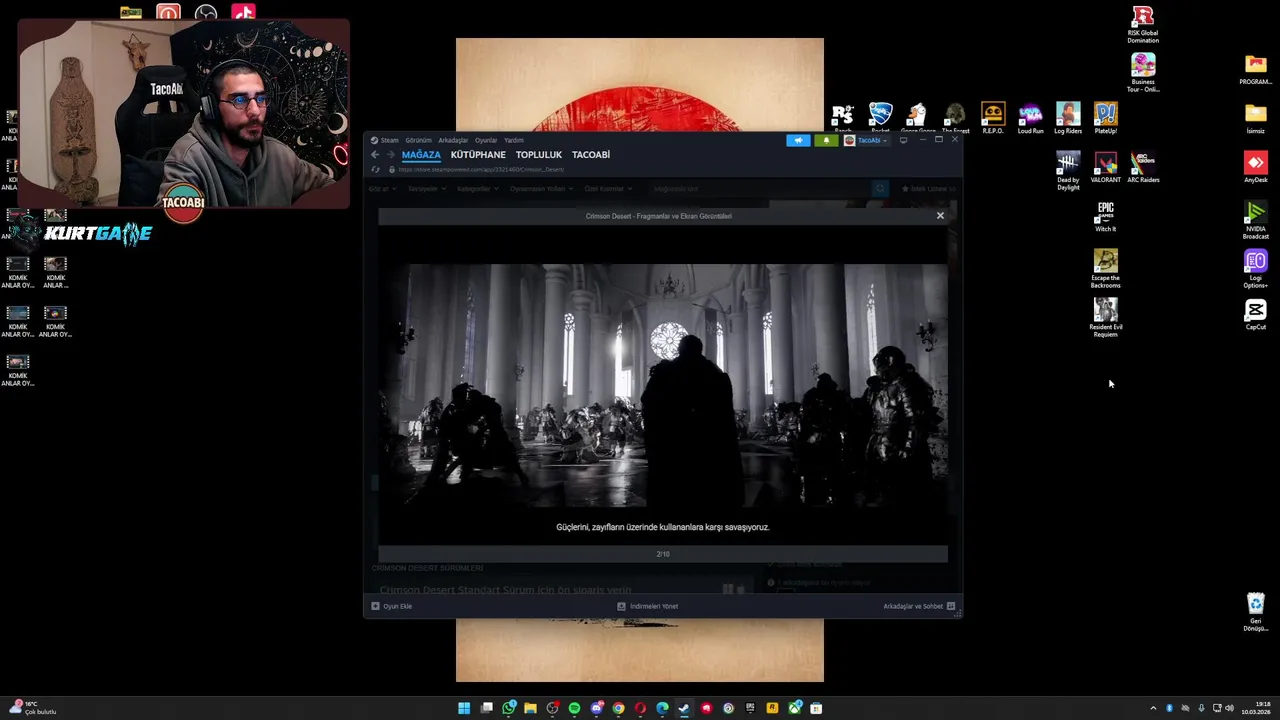
Task: Open the Oyunlar menu
Action: pyautogui.click(x=486, y=140)
